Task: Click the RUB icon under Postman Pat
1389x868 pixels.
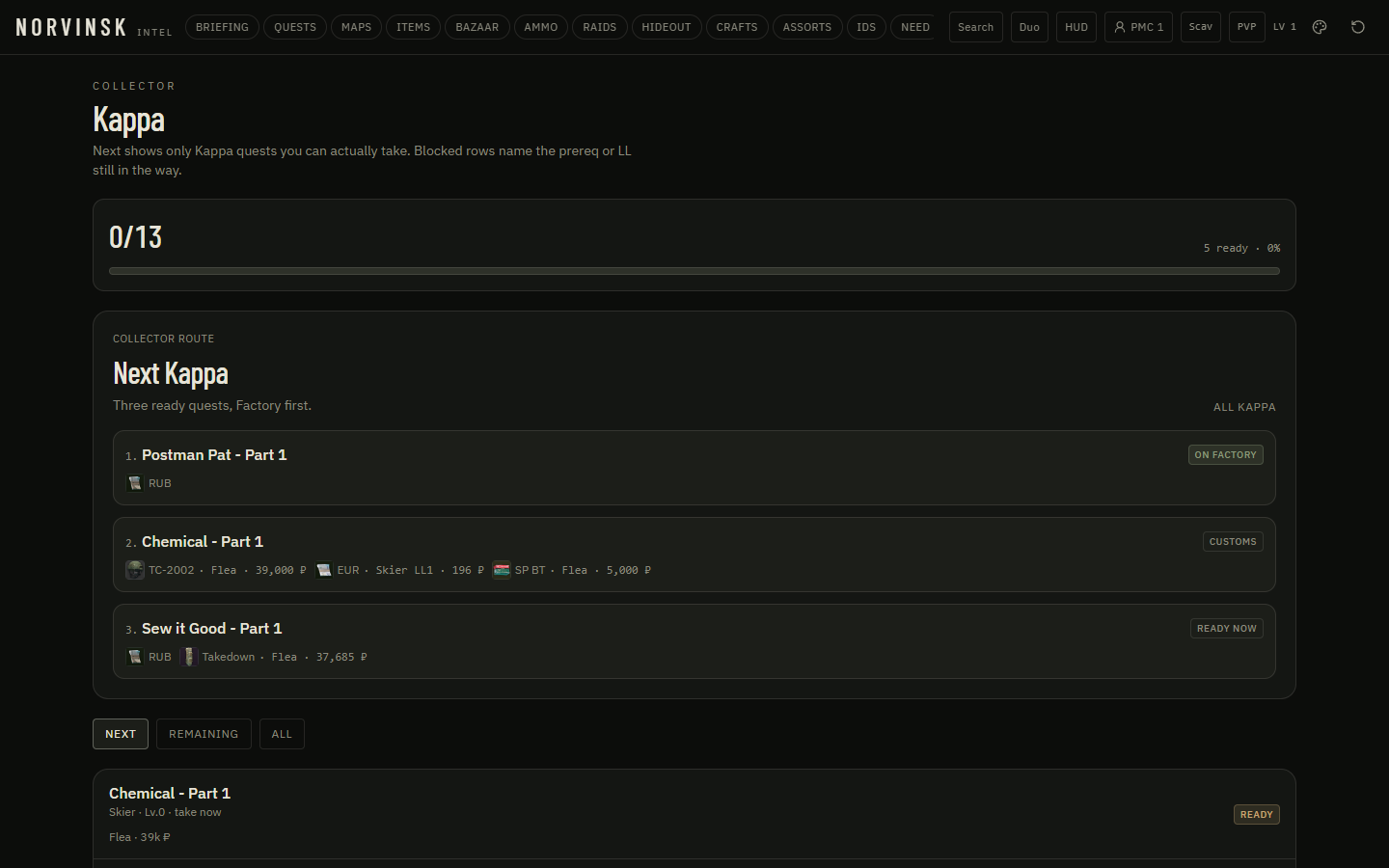Action: tap(135, 483)
